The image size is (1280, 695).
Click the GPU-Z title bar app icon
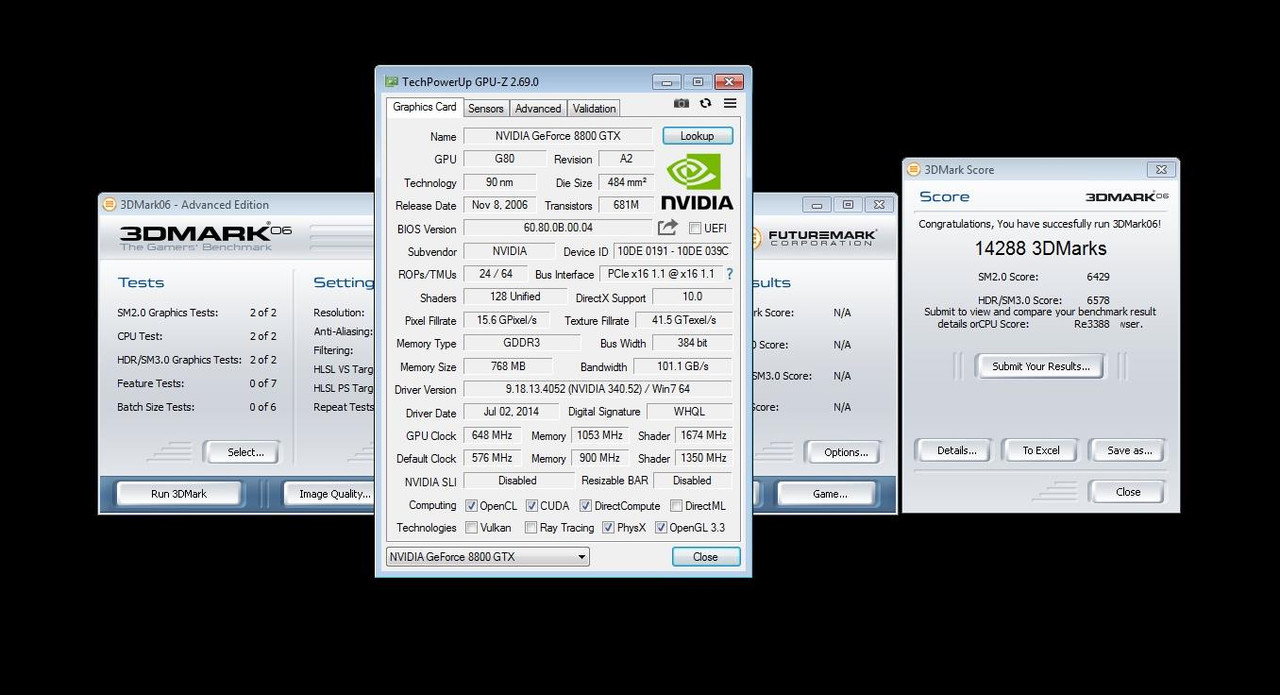(x=391, y=81)
